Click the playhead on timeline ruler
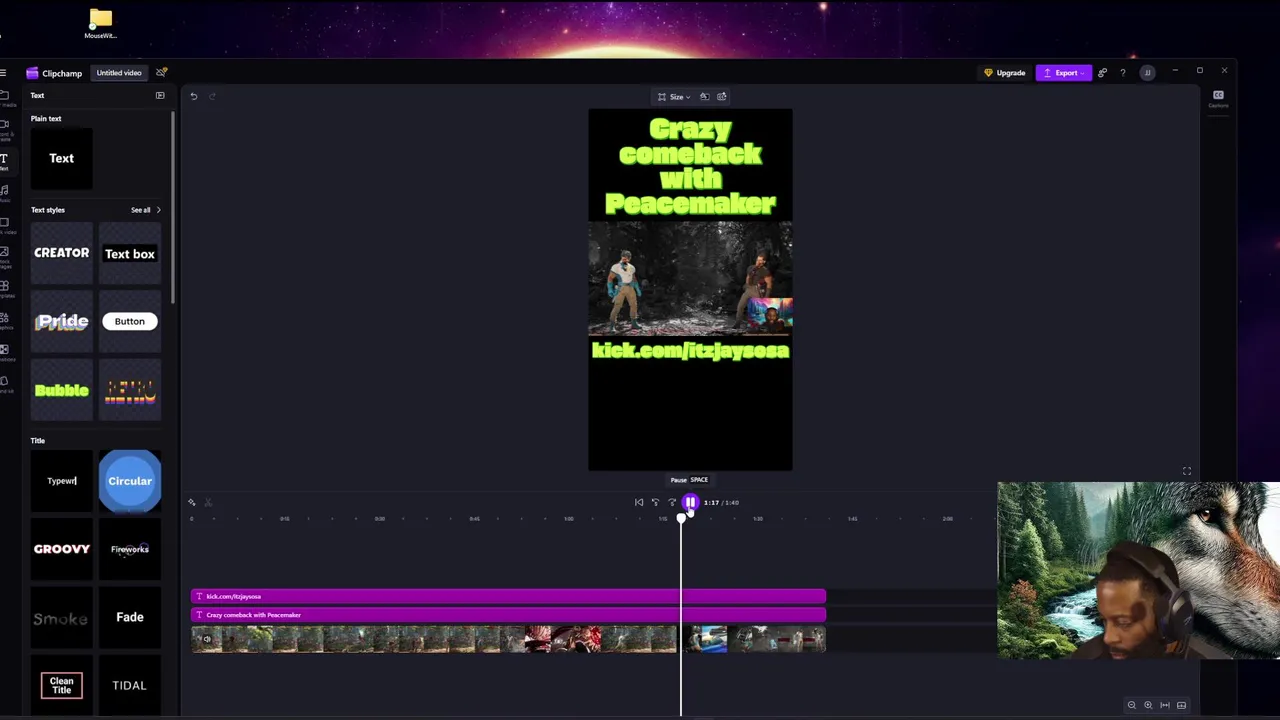The image size is (1280, 720). [x=682, y=518]
